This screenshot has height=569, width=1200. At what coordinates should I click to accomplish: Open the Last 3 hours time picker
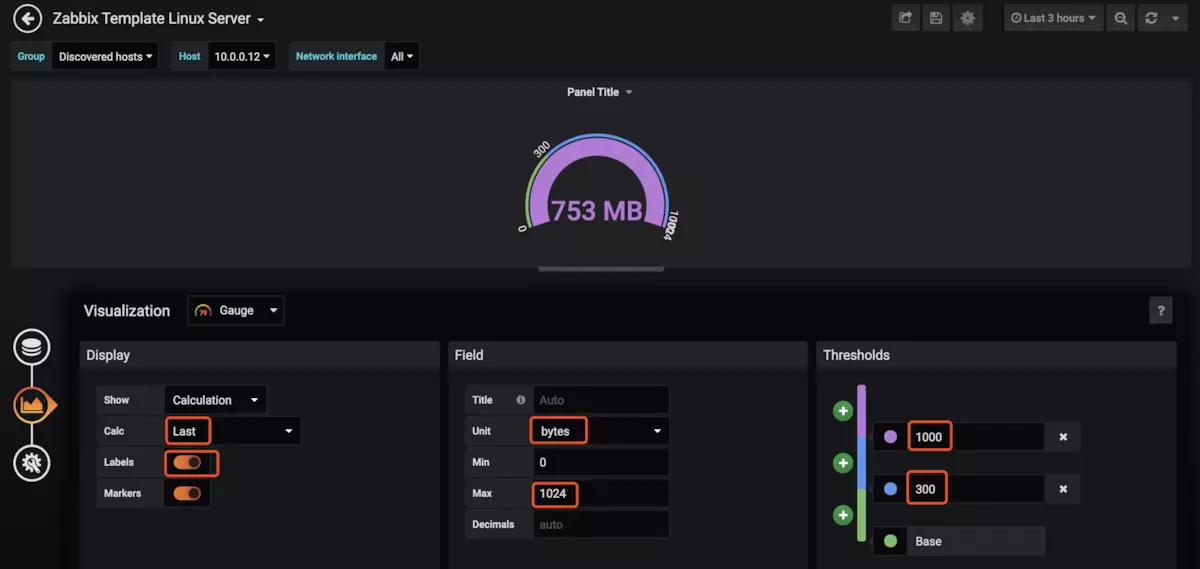pyautogui.click(x=1053, y=18)
